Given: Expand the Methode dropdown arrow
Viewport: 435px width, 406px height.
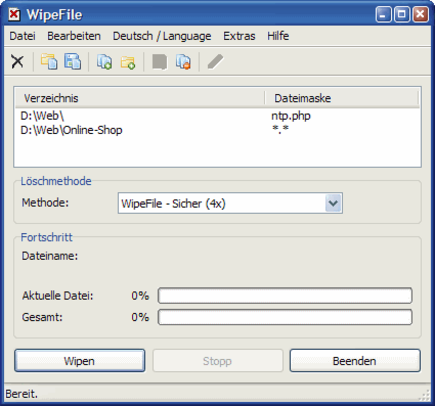Looking at the screenshot, I should (x=333, y=203).
